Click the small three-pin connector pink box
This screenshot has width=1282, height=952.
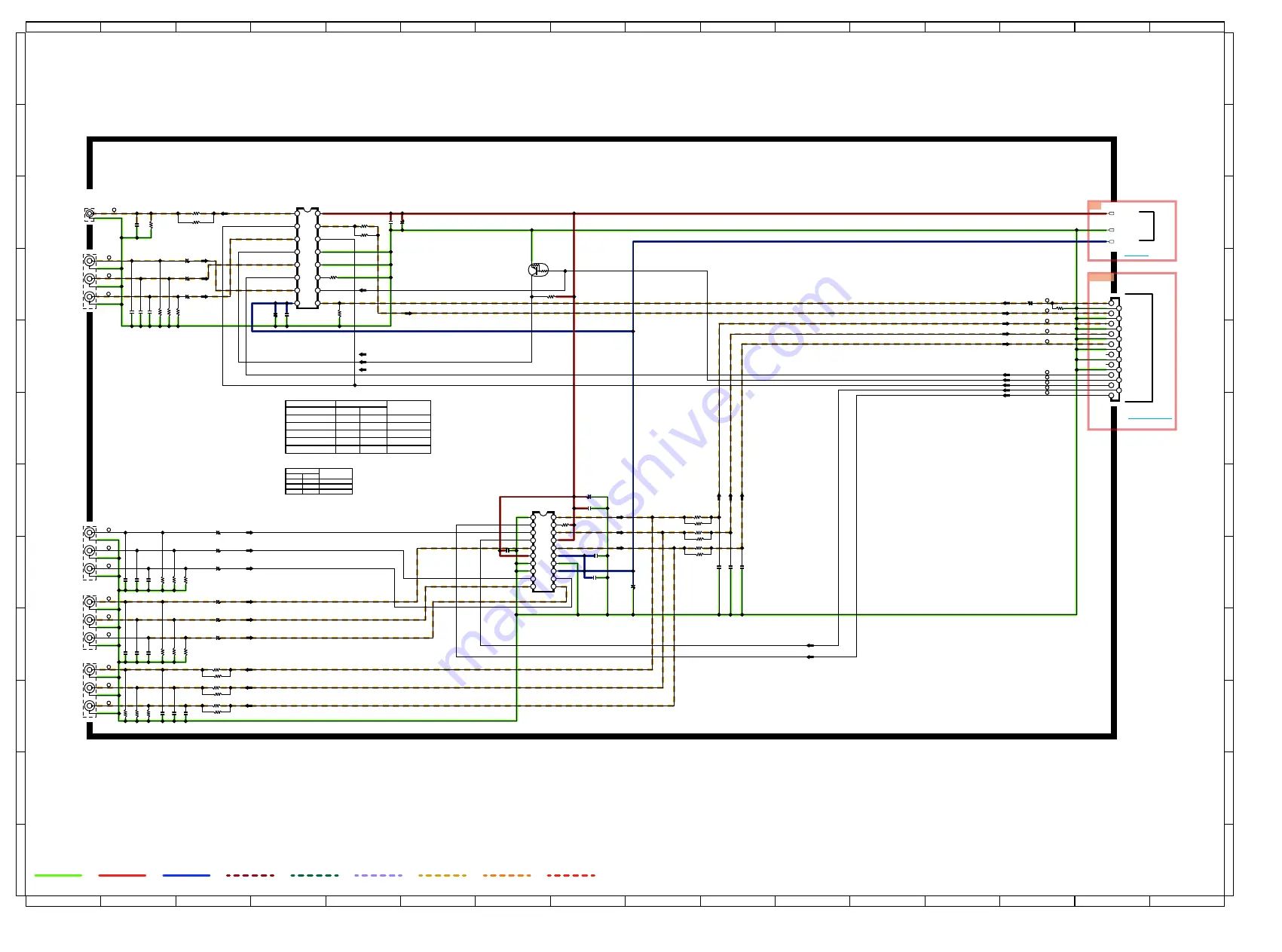[x=1132, y=231]
